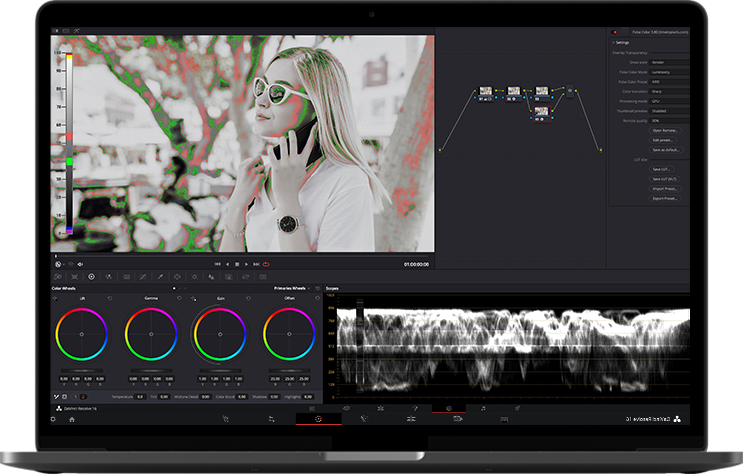
Task: Click the Temperature value field
Action: (x=140, y=397)
